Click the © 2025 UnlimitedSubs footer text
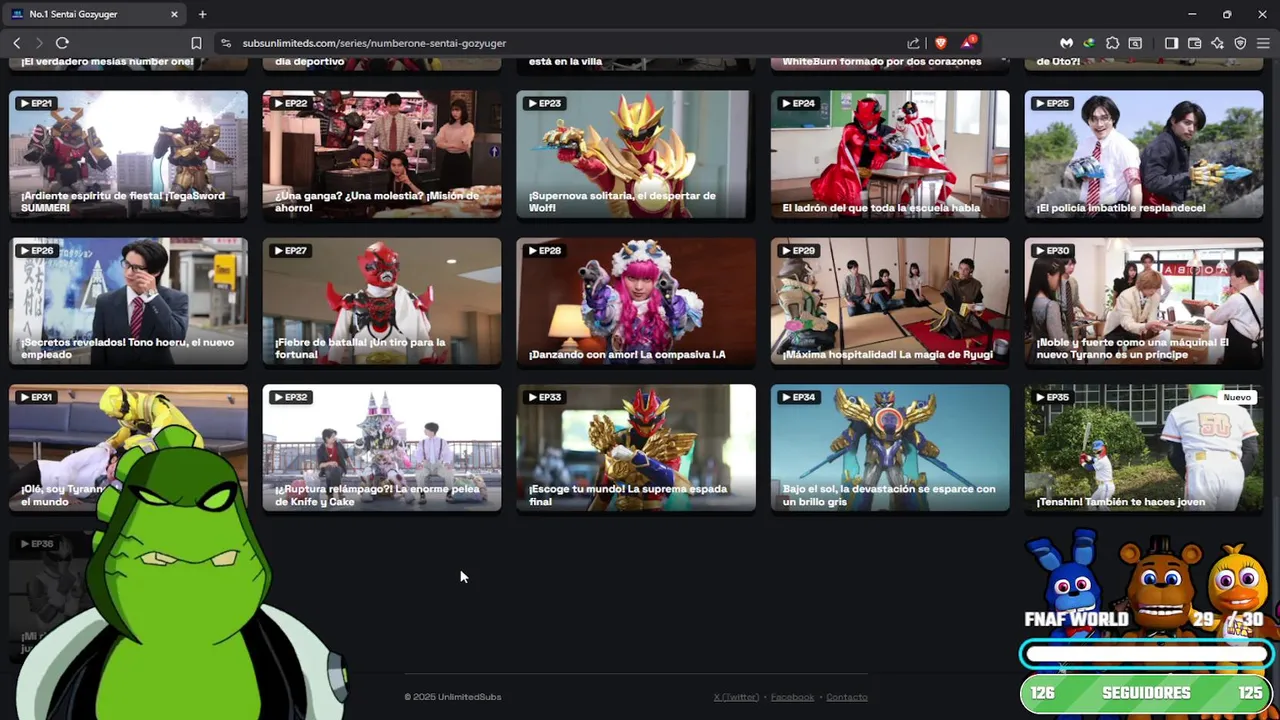The width and height of the screenshot is (1280, 720). (452, 697)
